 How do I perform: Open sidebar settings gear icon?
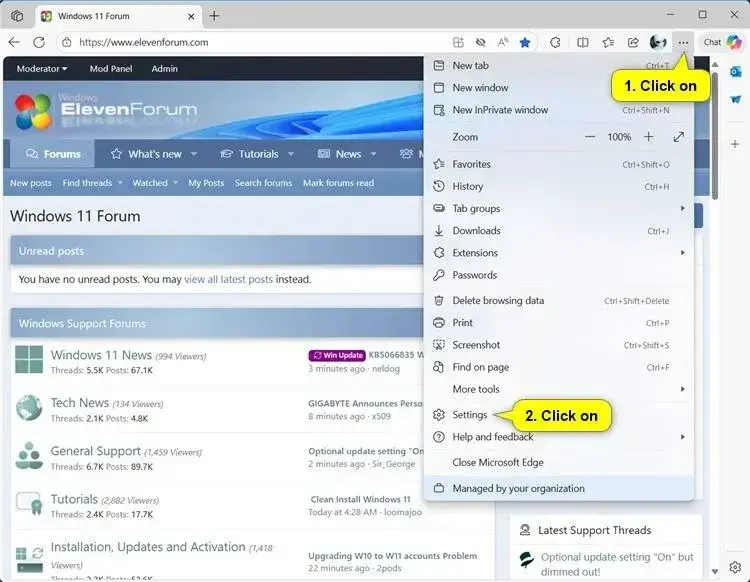click(735, 567)
